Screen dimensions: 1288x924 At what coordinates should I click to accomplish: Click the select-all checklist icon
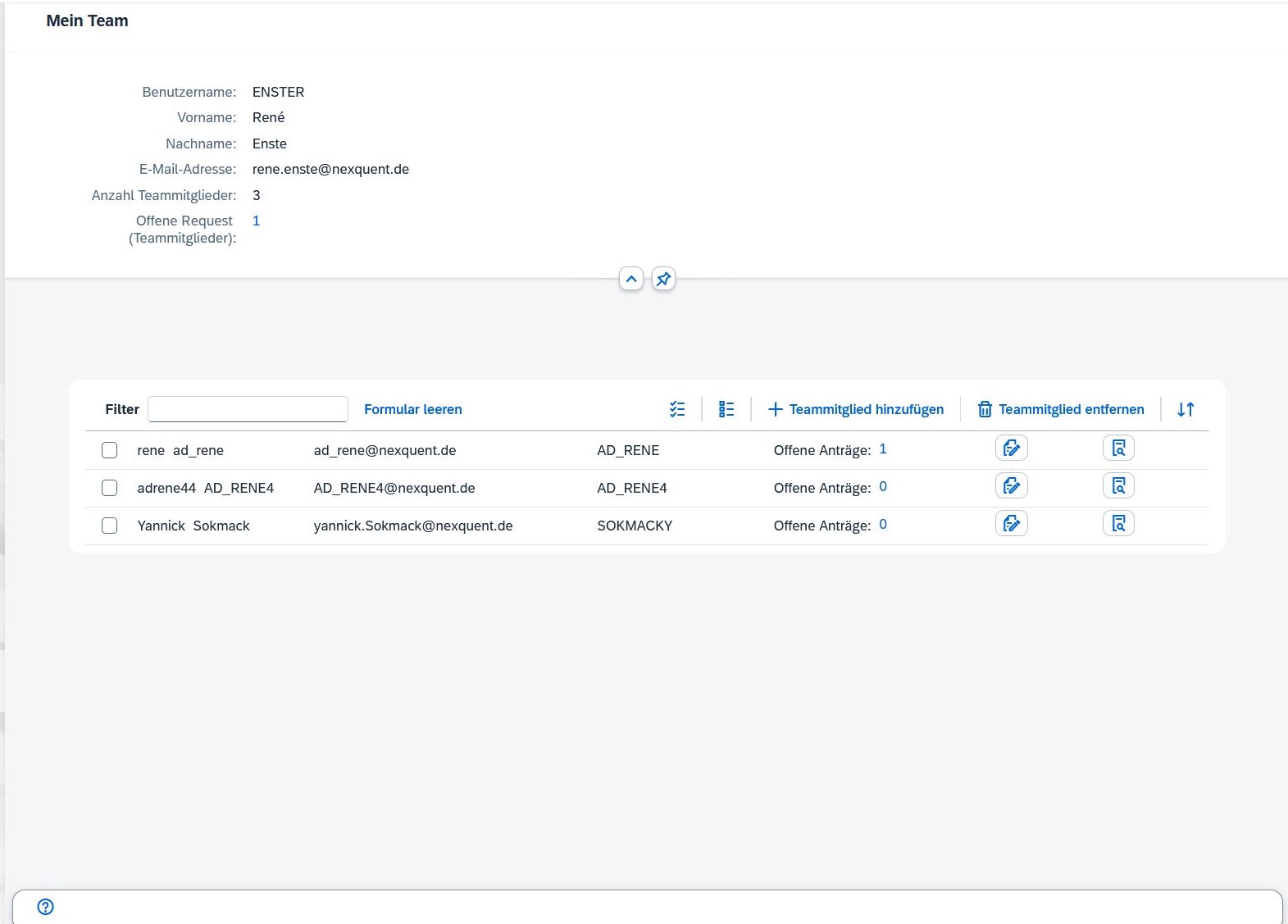click(677, 409)
